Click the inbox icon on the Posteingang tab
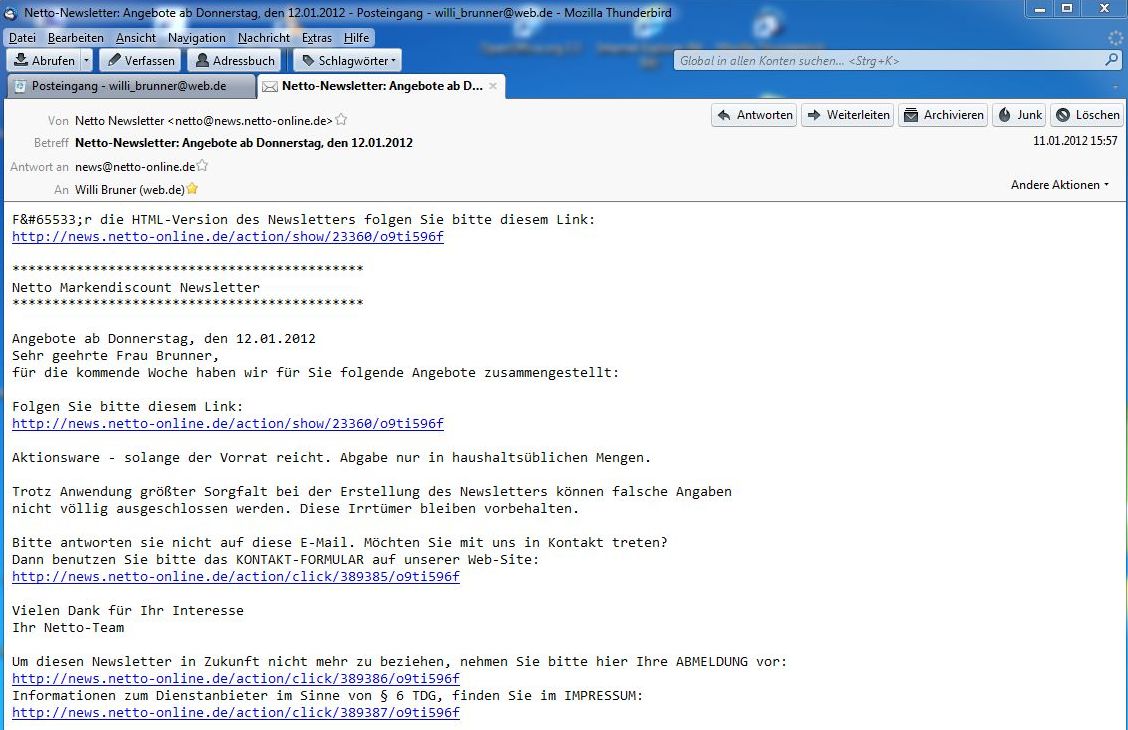 [19, 86]
